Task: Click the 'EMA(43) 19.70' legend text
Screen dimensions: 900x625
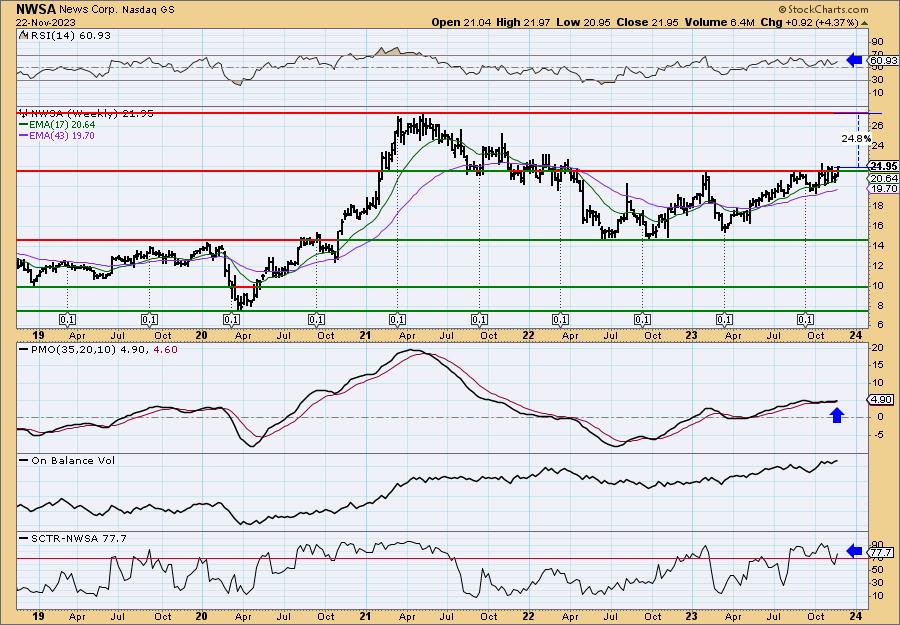Action: tap(63, 136)
